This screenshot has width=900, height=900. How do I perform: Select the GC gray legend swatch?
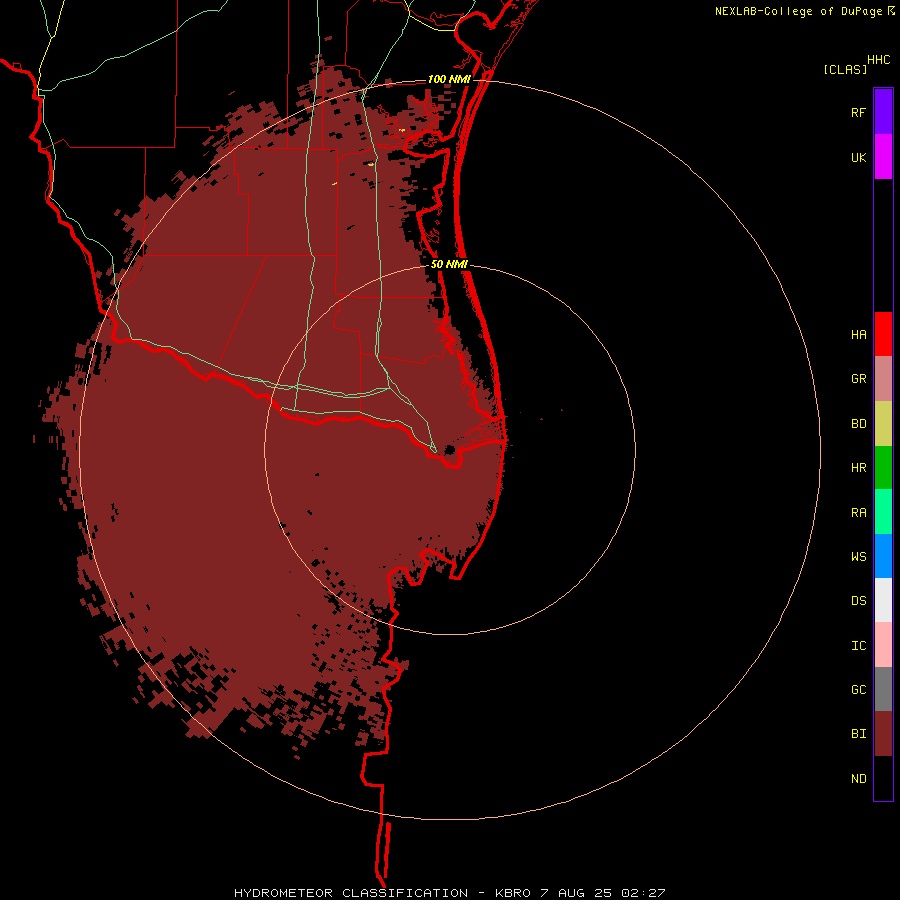883,689
